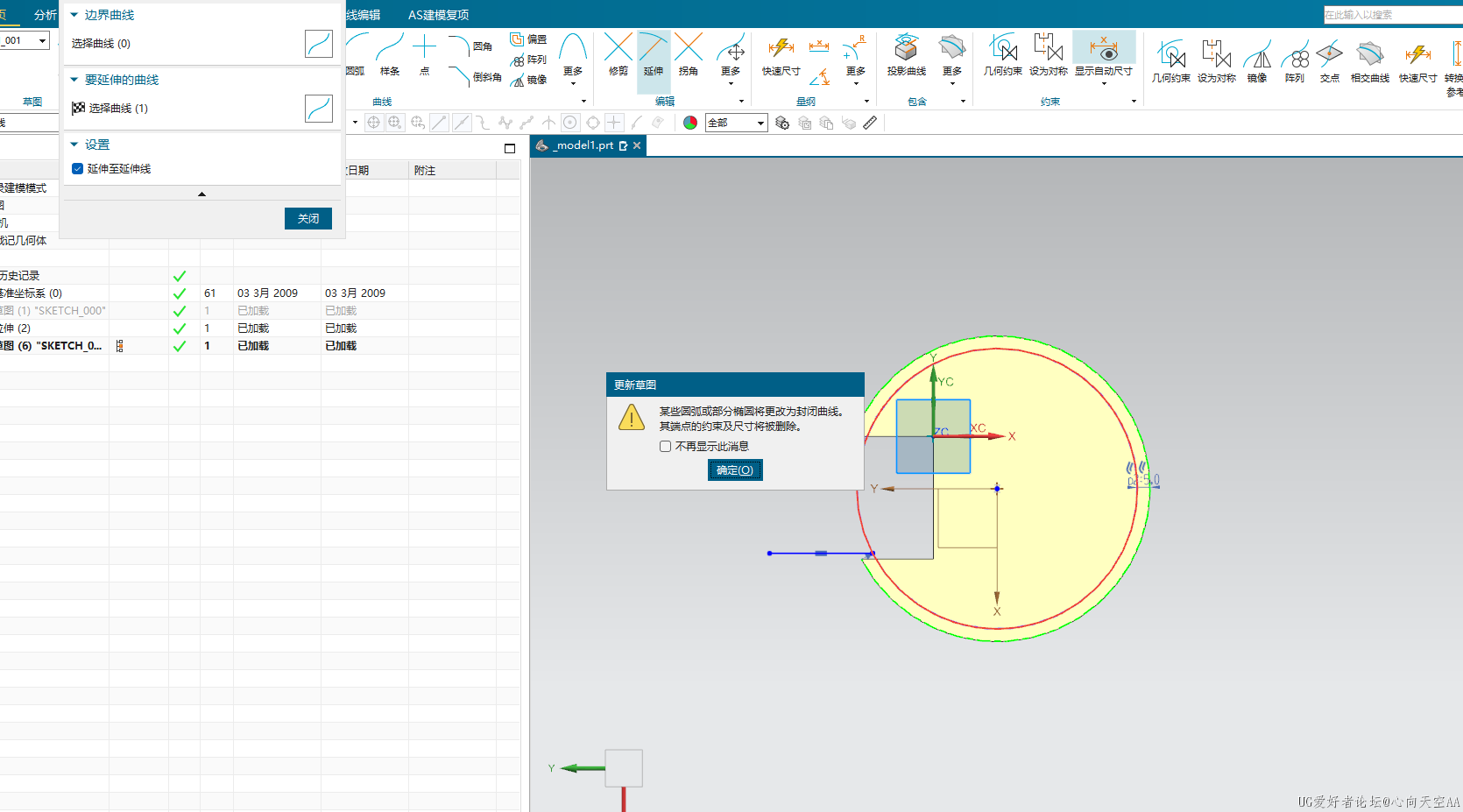Close the _model1.prt tab
This screenshot has width=1463, height=812.
click(x=637, y=145)
